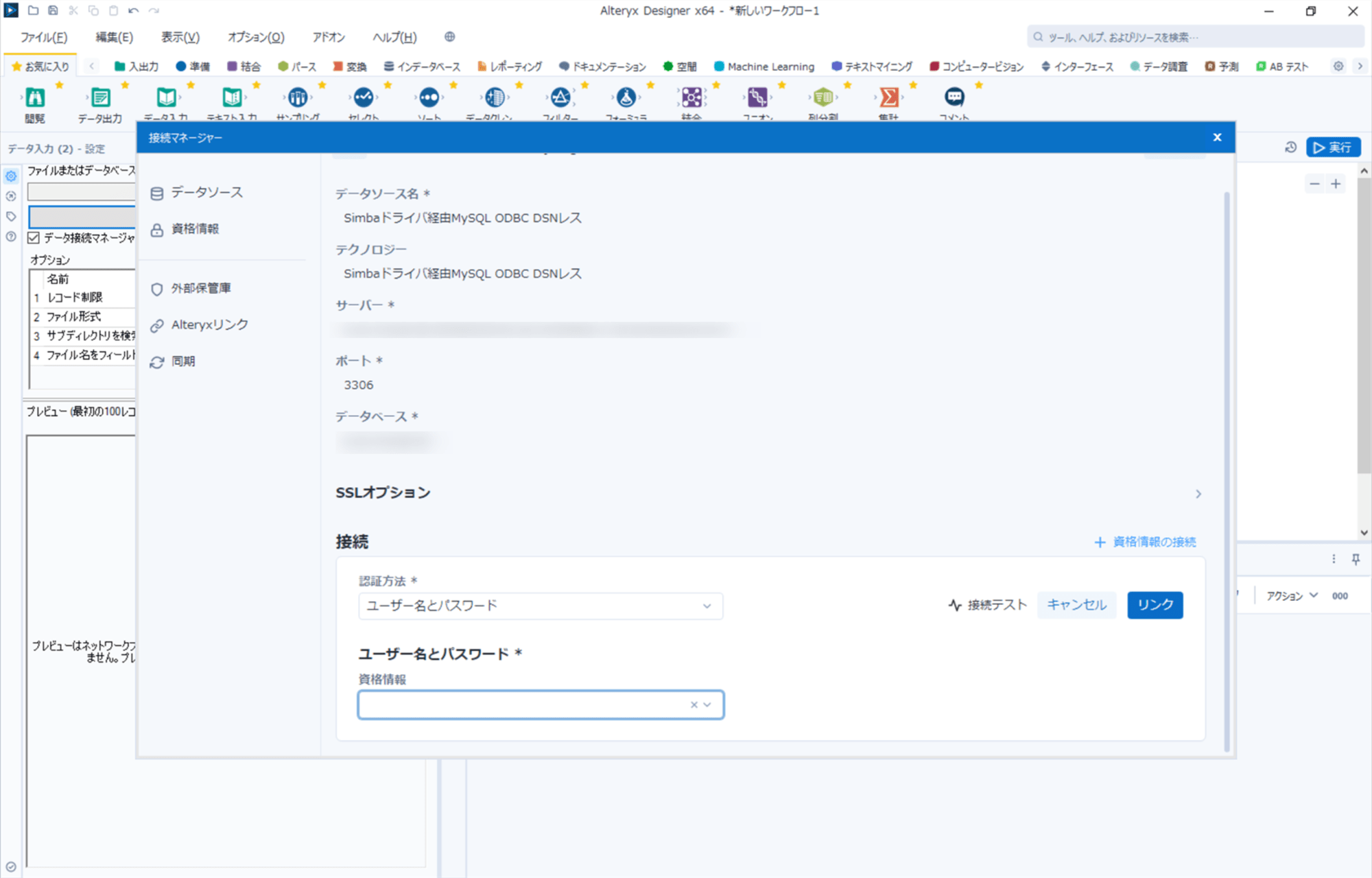Open the 編集(E) menu

pos(114,37)
